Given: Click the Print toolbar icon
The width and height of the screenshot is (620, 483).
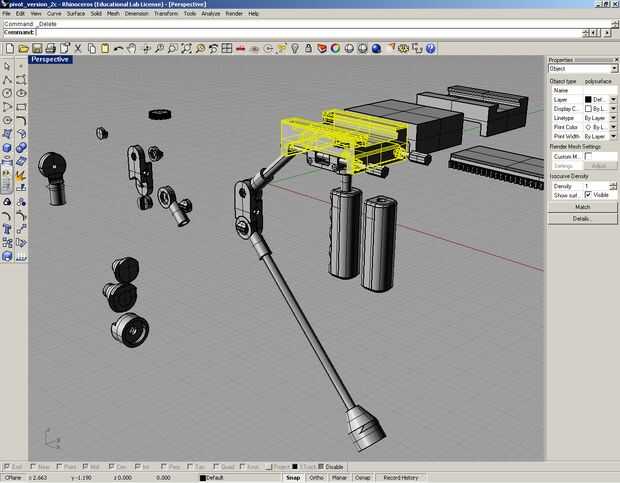Looking at the screenshot, I should 50,48.
